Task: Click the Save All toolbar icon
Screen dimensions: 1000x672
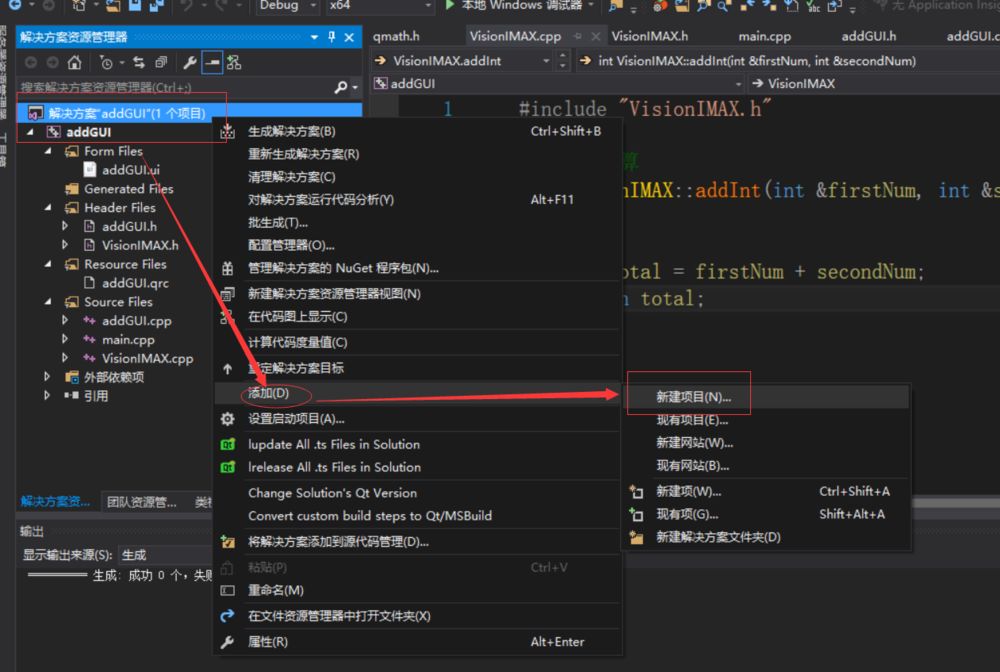Action: pyautogui.click(x=157, y=8)
